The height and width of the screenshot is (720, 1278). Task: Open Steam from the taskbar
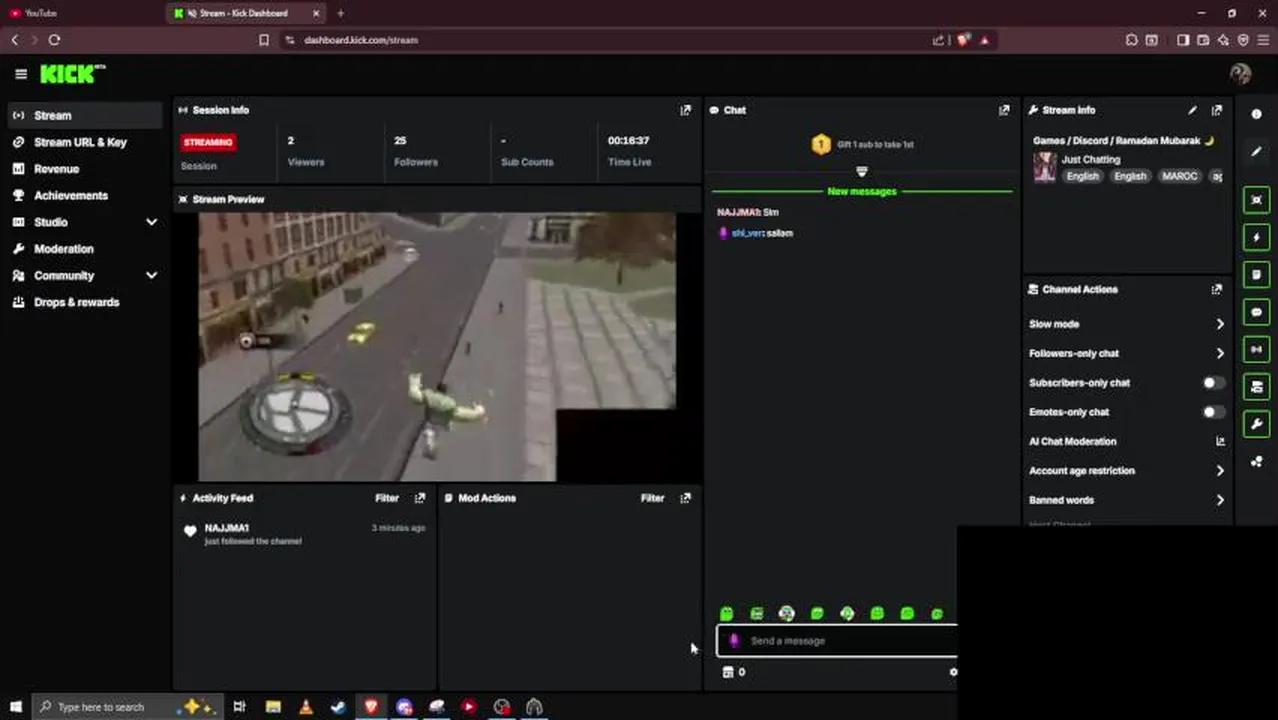click(338, 707)
